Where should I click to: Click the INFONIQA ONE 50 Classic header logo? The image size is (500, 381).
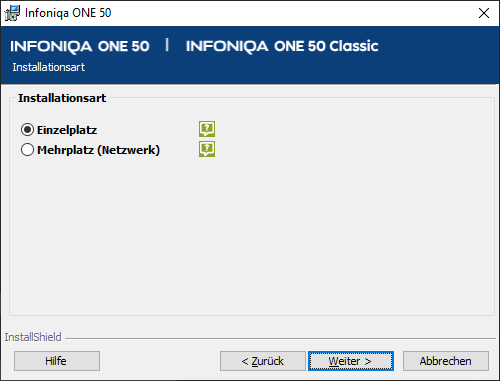click(x=282, y=46)
